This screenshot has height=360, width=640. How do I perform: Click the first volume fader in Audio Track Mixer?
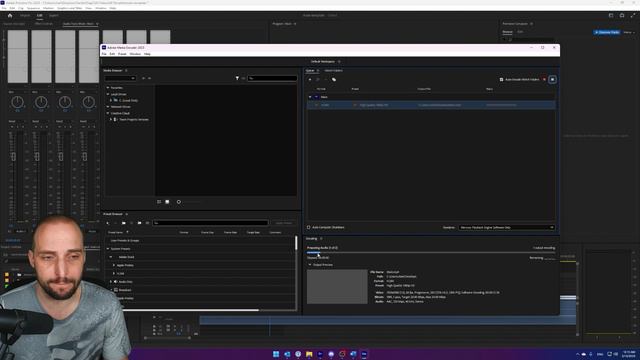(x=13, y=157)
